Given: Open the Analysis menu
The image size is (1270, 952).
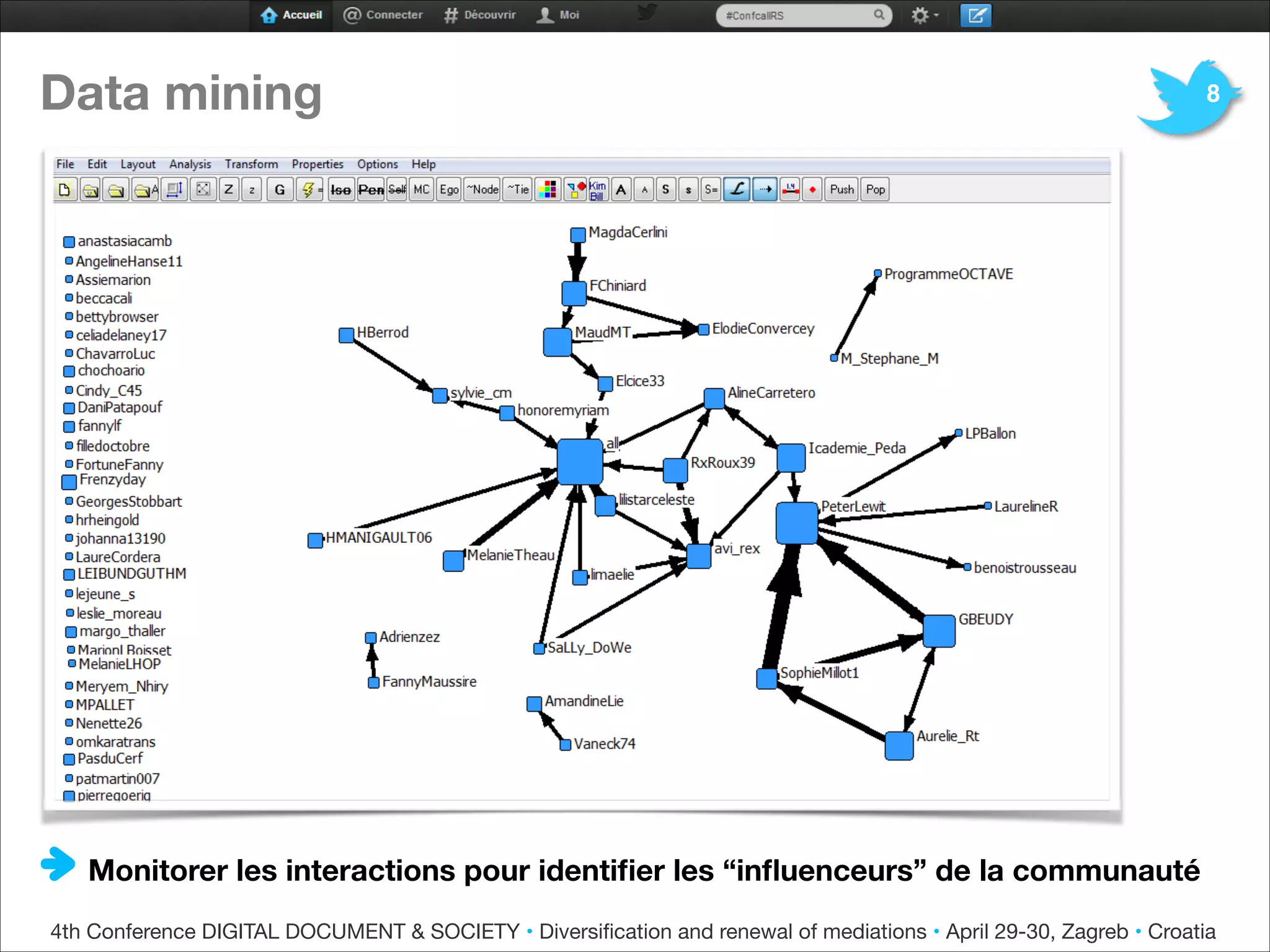Looking at the screenshot, I should pos(190,164).
